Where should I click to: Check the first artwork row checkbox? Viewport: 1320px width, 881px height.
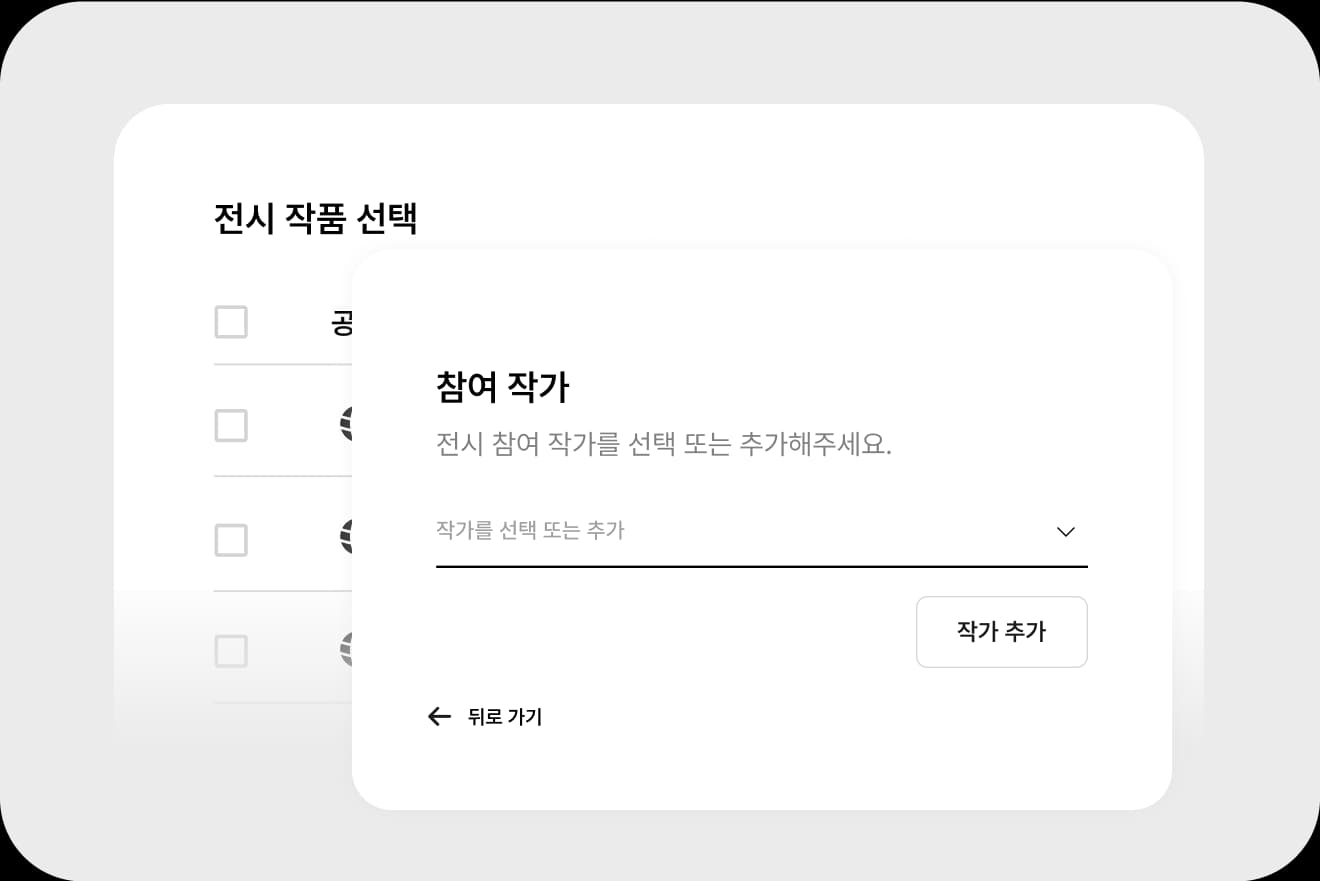point(231,425)
